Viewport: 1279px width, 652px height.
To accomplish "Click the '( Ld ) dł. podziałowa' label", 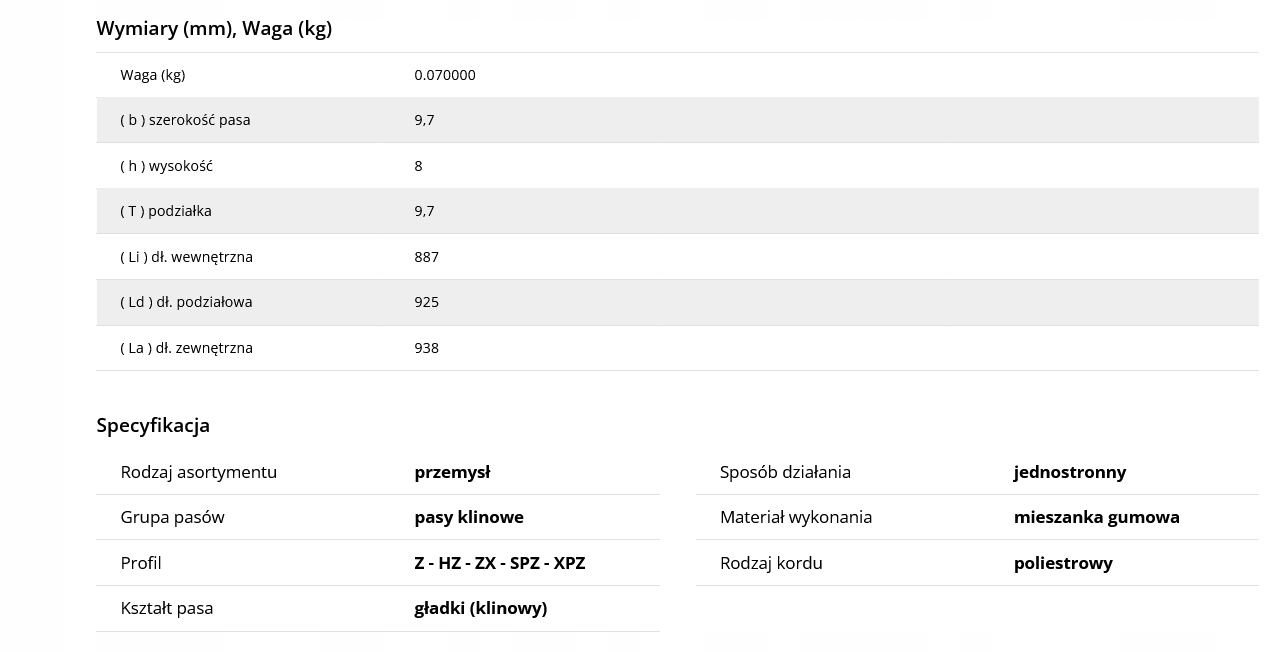I will [186, 302].
